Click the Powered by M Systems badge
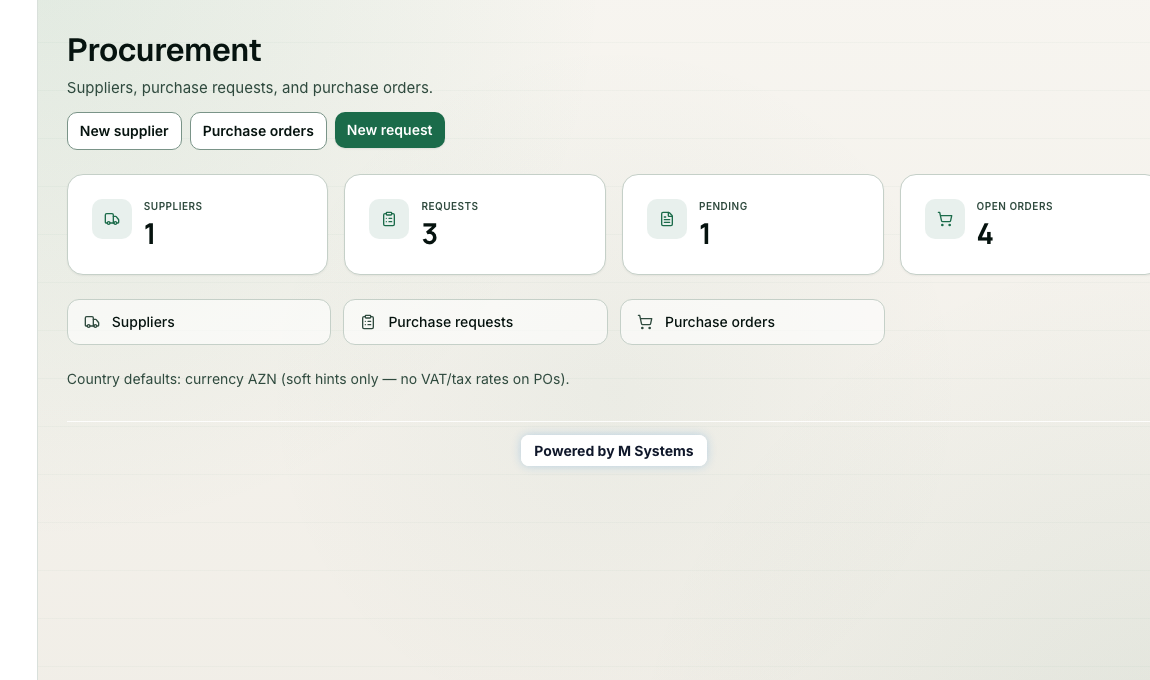1150x680 pixels. point(614,450)
